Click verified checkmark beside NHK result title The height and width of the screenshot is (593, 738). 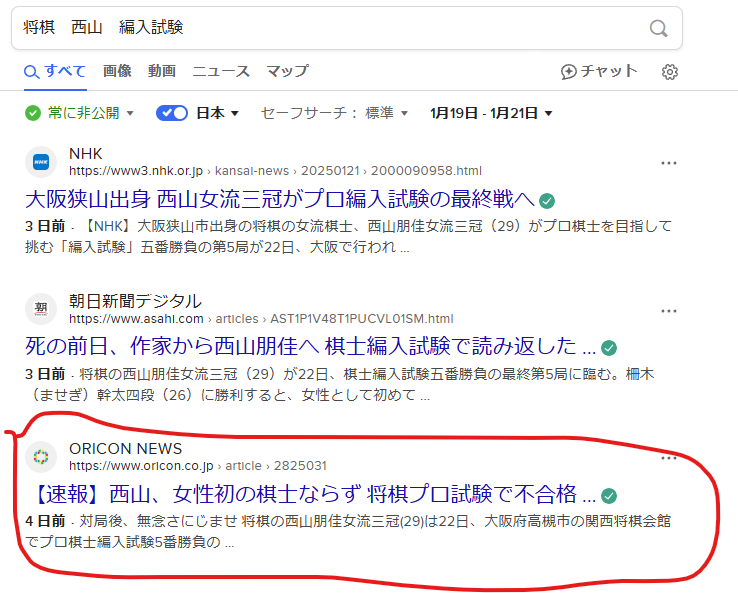[x=546, y=201]
